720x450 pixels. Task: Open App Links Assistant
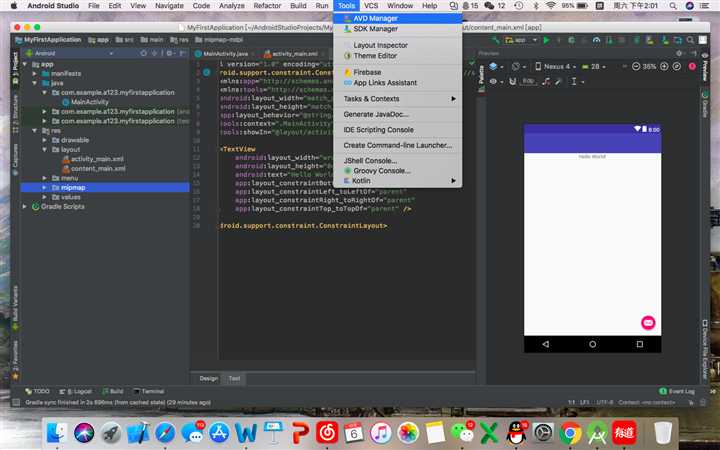tap(397, 83)
